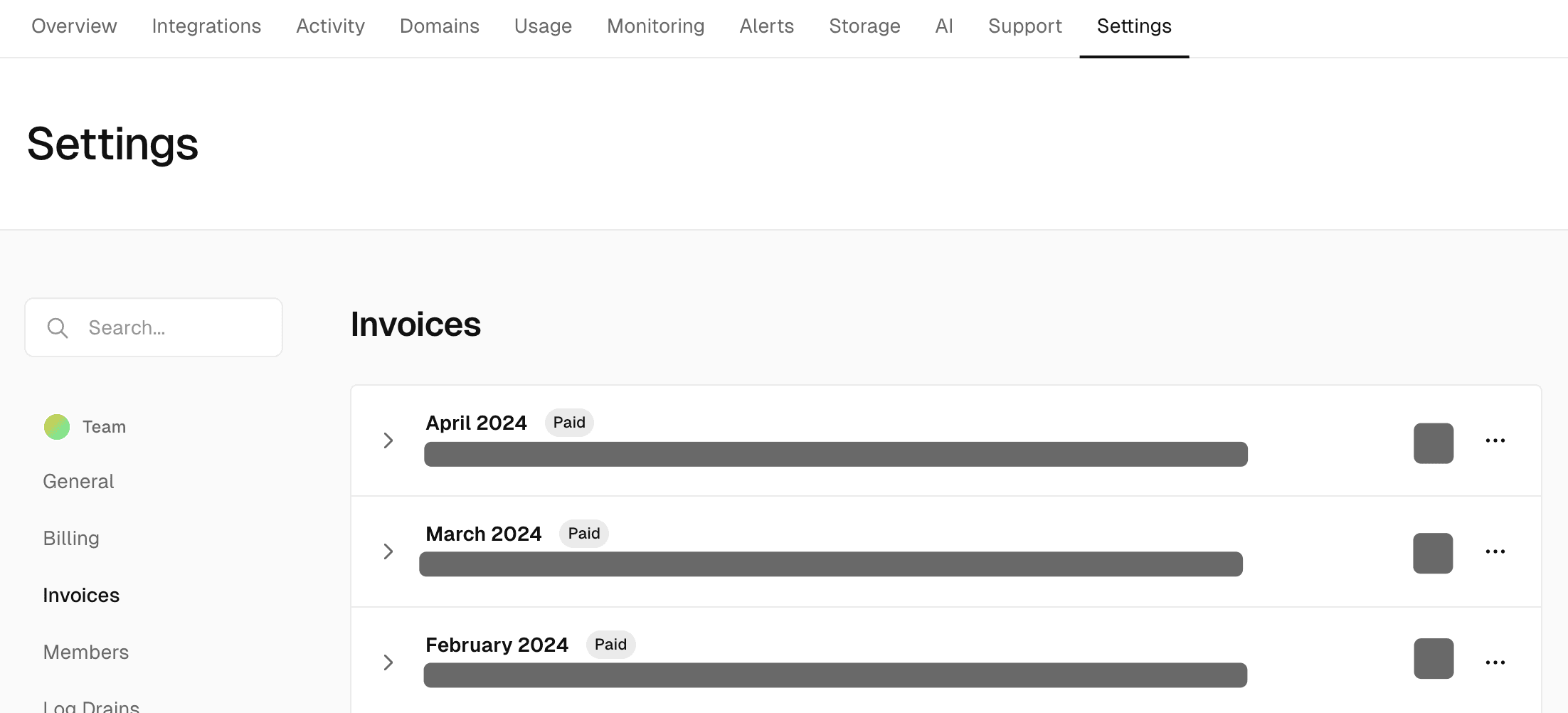Expand the February 2024 invoice row
Viewport: 1568px width, 713px height.
pos(388,662)
